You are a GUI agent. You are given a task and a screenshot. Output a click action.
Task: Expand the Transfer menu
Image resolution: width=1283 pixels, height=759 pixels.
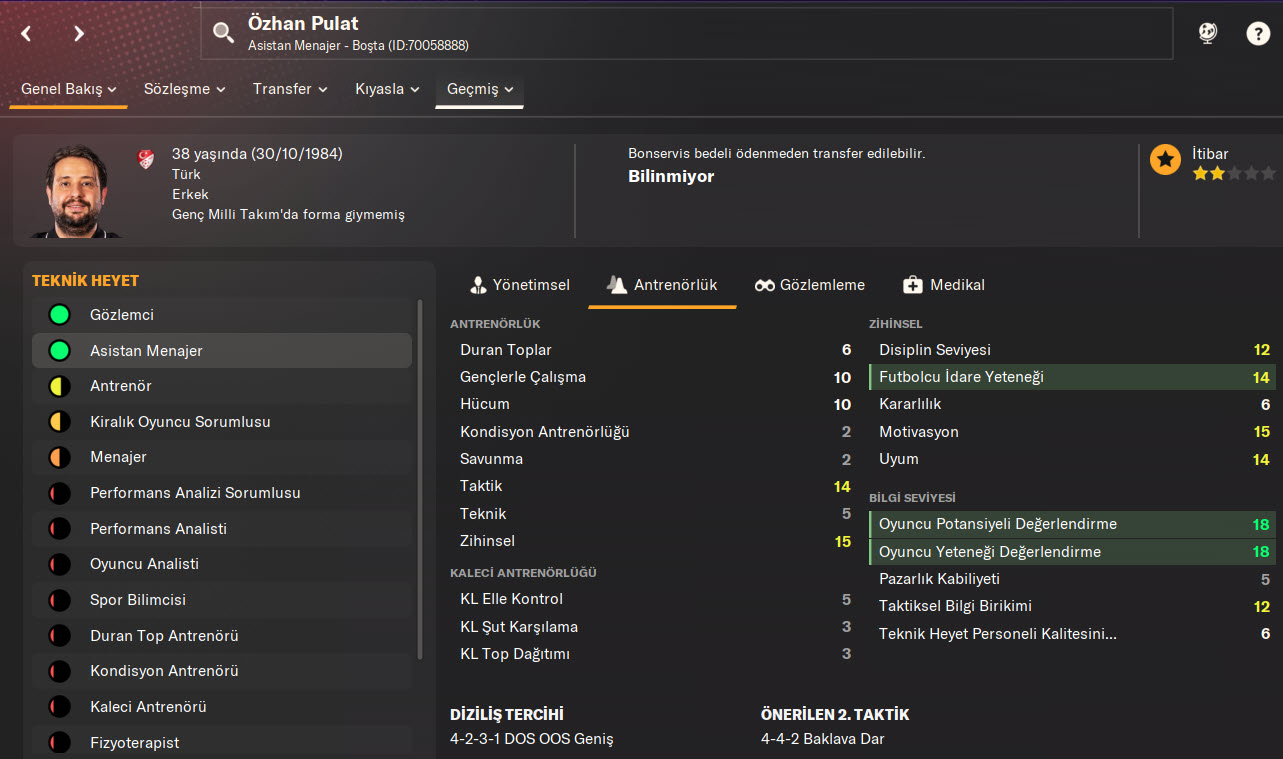(290, 89)
